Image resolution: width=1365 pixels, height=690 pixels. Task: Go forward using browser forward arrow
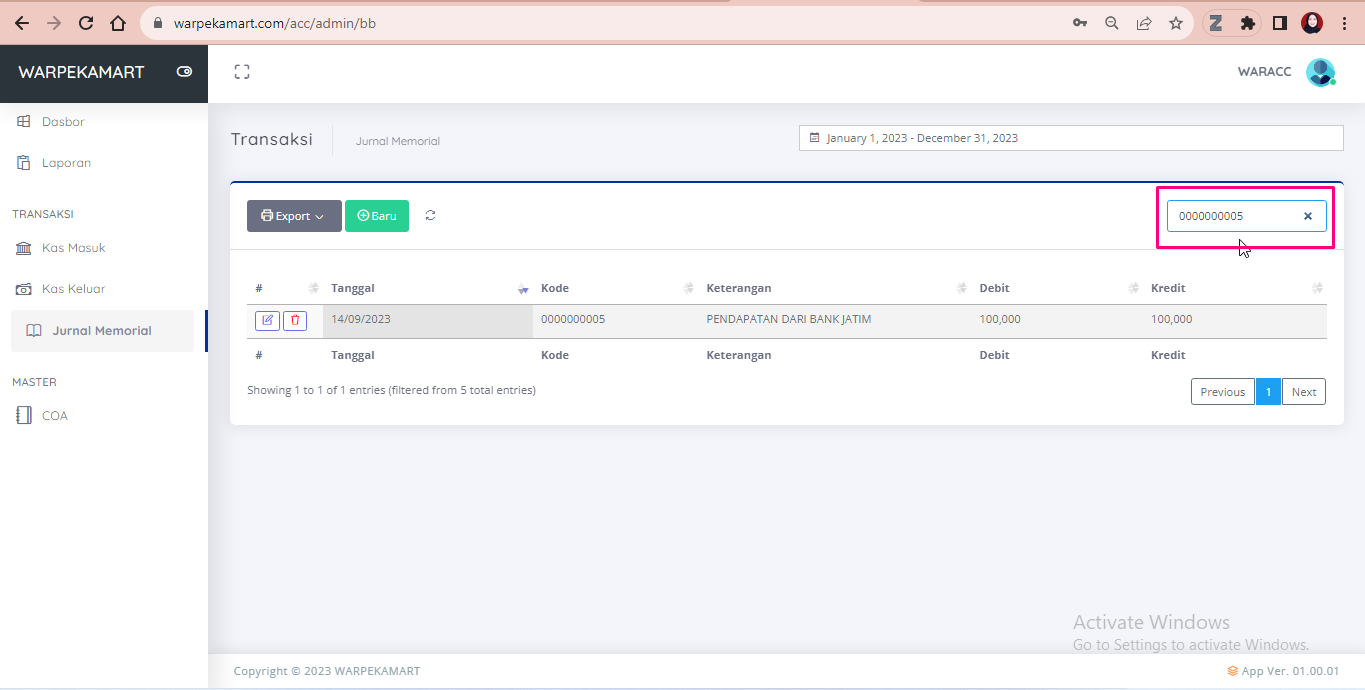(54, 23)
